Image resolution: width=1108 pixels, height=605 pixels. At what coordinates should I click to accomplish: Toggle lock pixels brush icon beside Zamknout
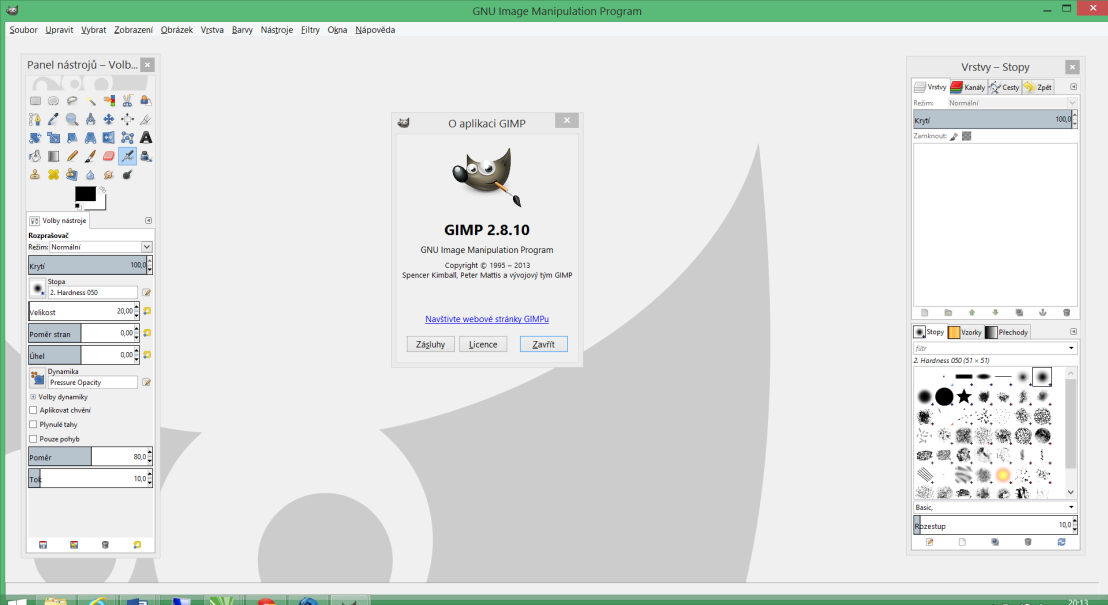point(954,136)
